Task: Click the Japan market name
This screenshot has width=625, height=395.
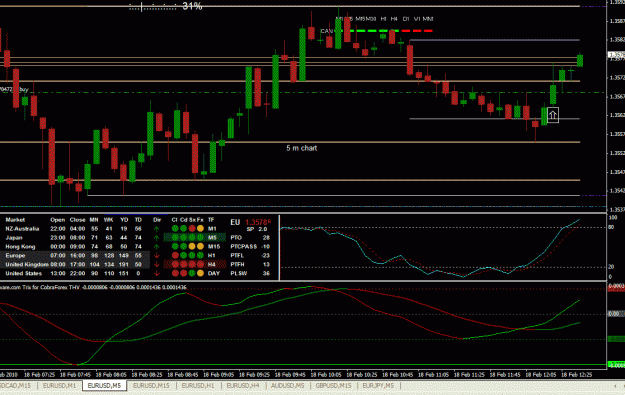Action: (x=14, y=238)
